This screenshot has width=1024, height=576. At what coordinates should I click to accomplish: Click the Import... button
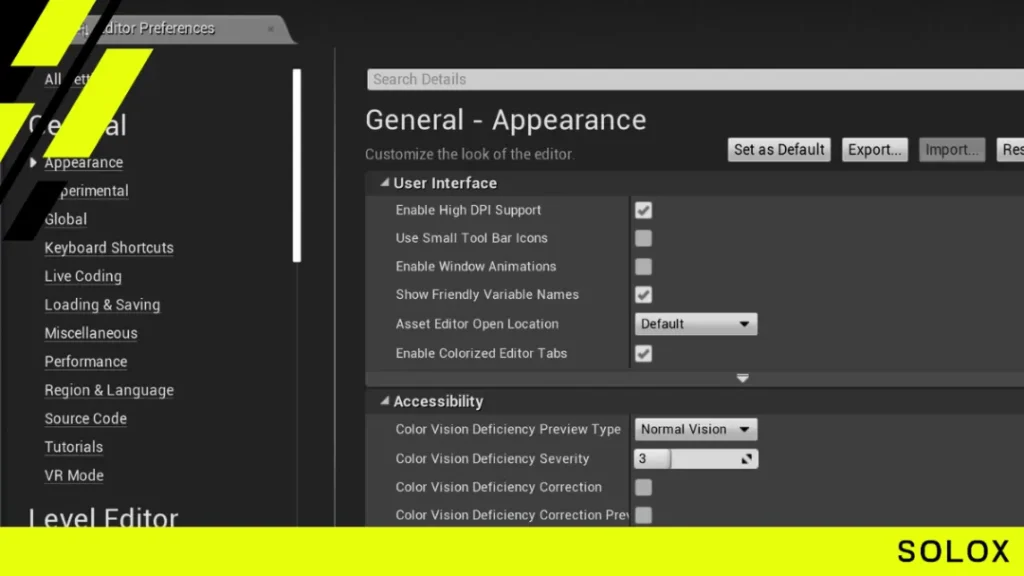click(952, 150)
